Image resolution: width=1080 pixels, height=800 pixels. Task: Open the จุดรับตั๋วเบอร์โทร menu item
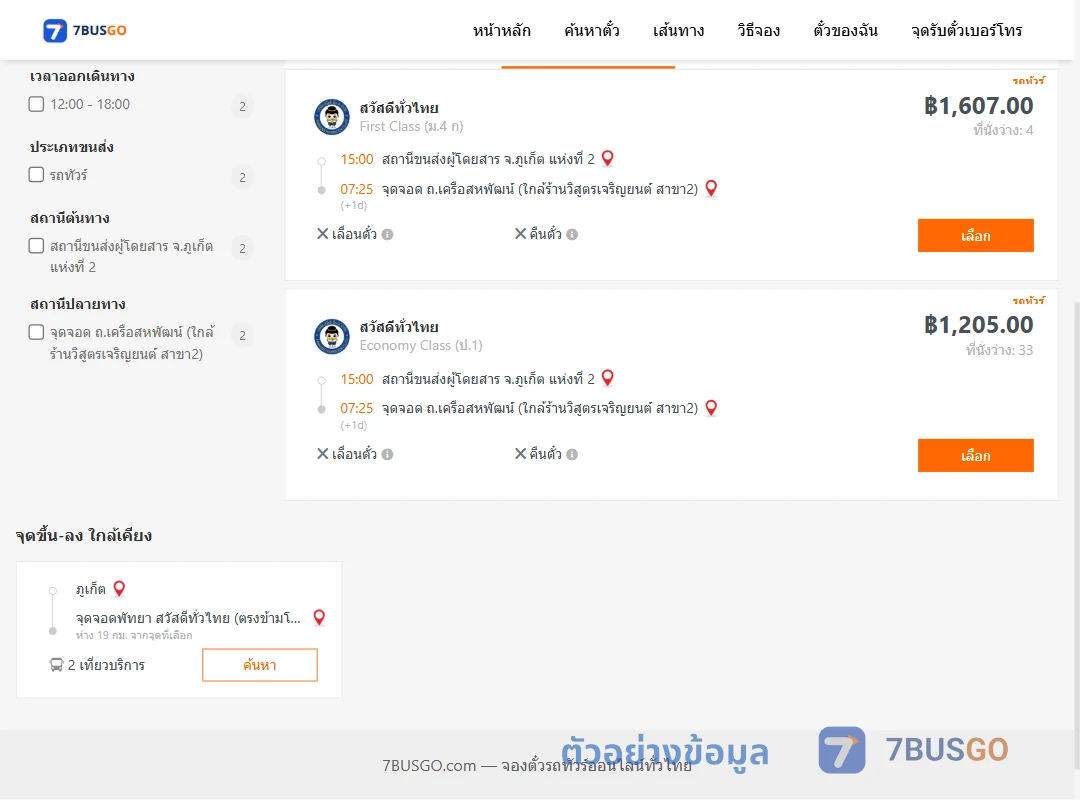pyautogui.click(x=966, y=30)
